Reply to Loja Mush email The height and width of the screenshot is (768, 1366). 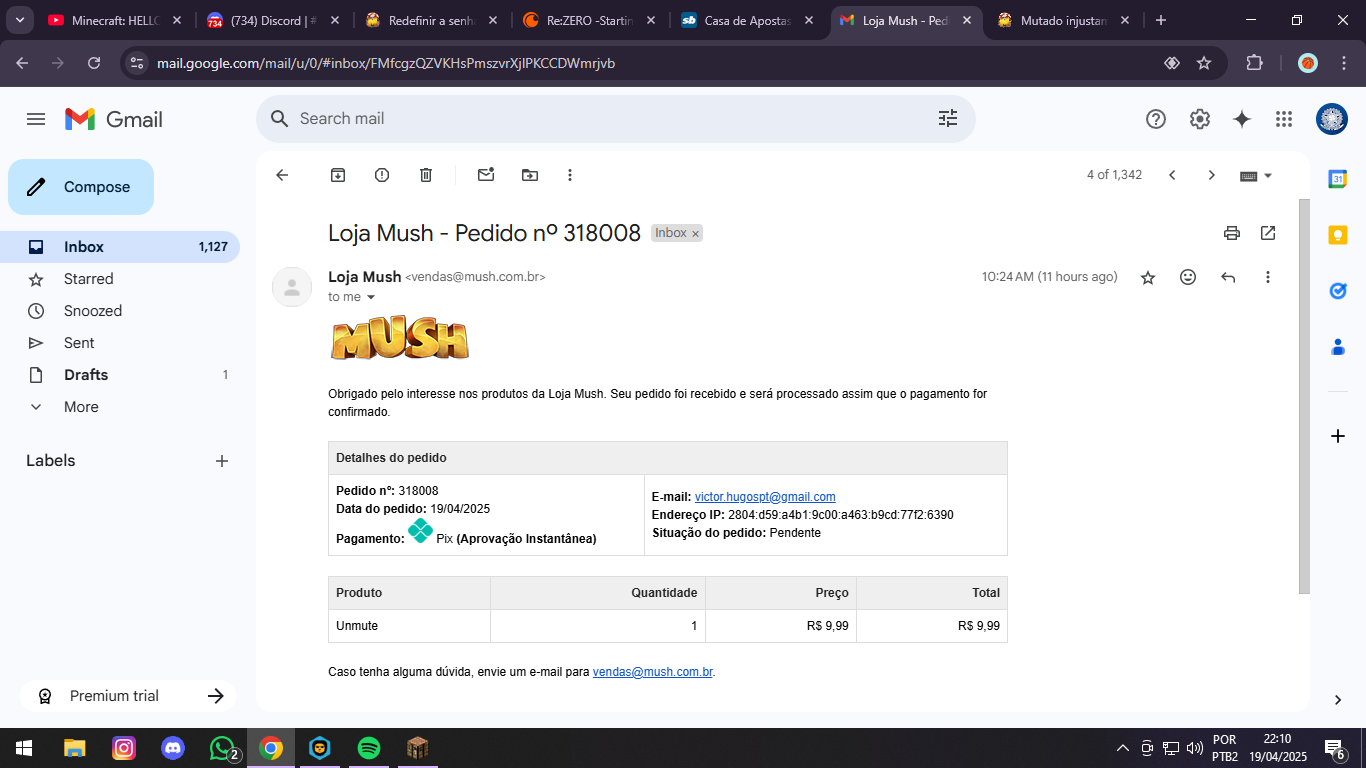[x=1228, y=277]
